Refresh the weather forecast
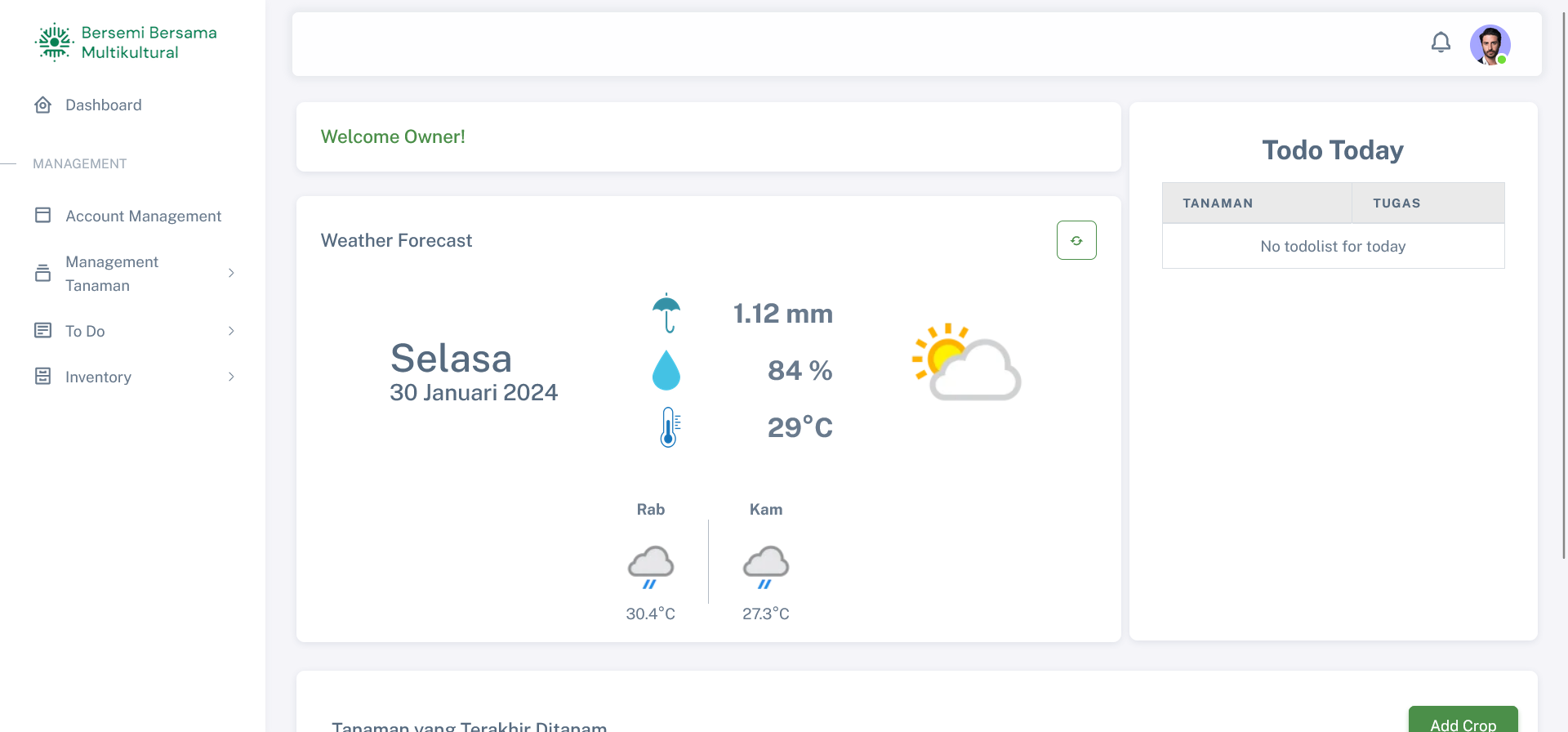This screenshot has height=732, width=1568. tap(1076, 240)
